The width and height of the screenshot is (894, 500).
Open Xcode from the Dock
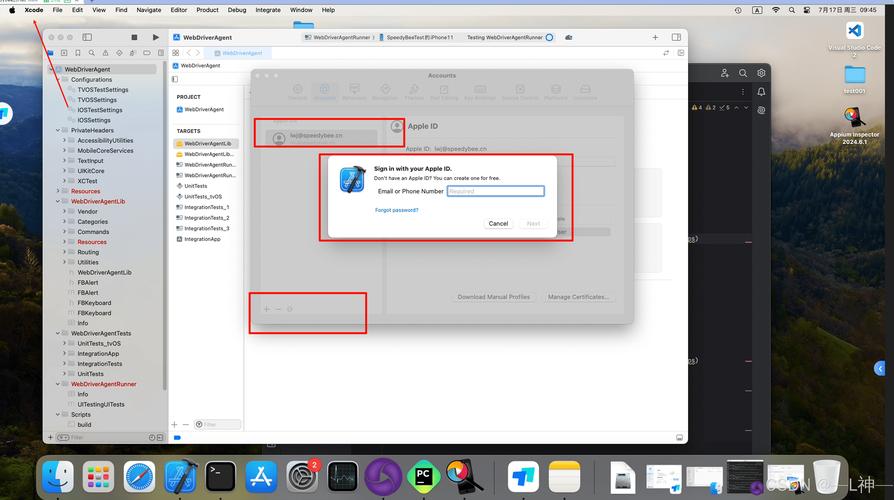[x=180, y=476]
